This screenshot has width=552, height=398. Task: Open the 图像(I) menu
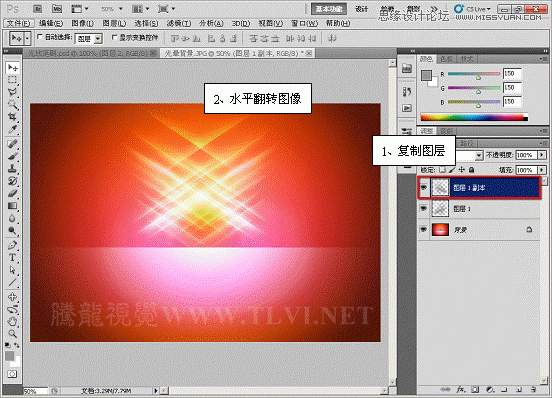click(82, 23)
